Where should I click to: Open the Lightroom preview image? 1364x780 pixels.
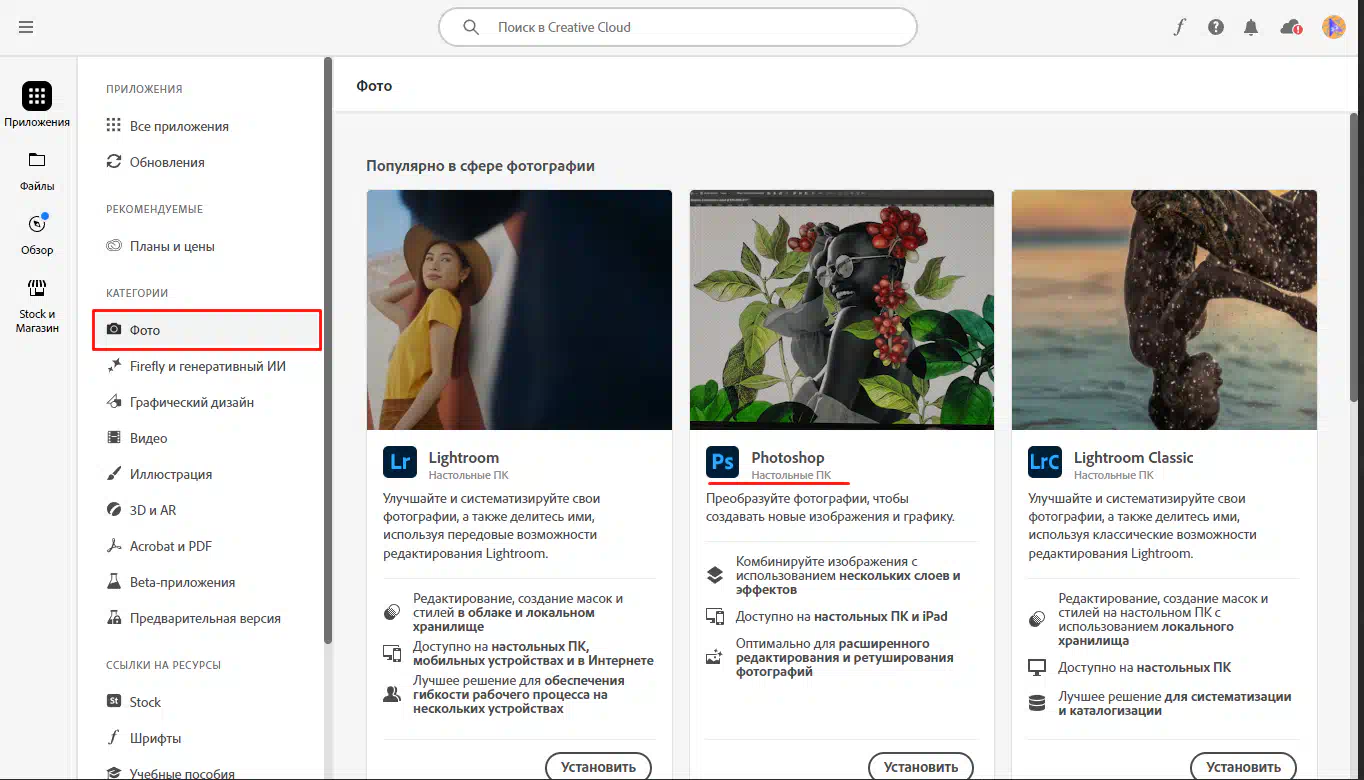(519, 310)
